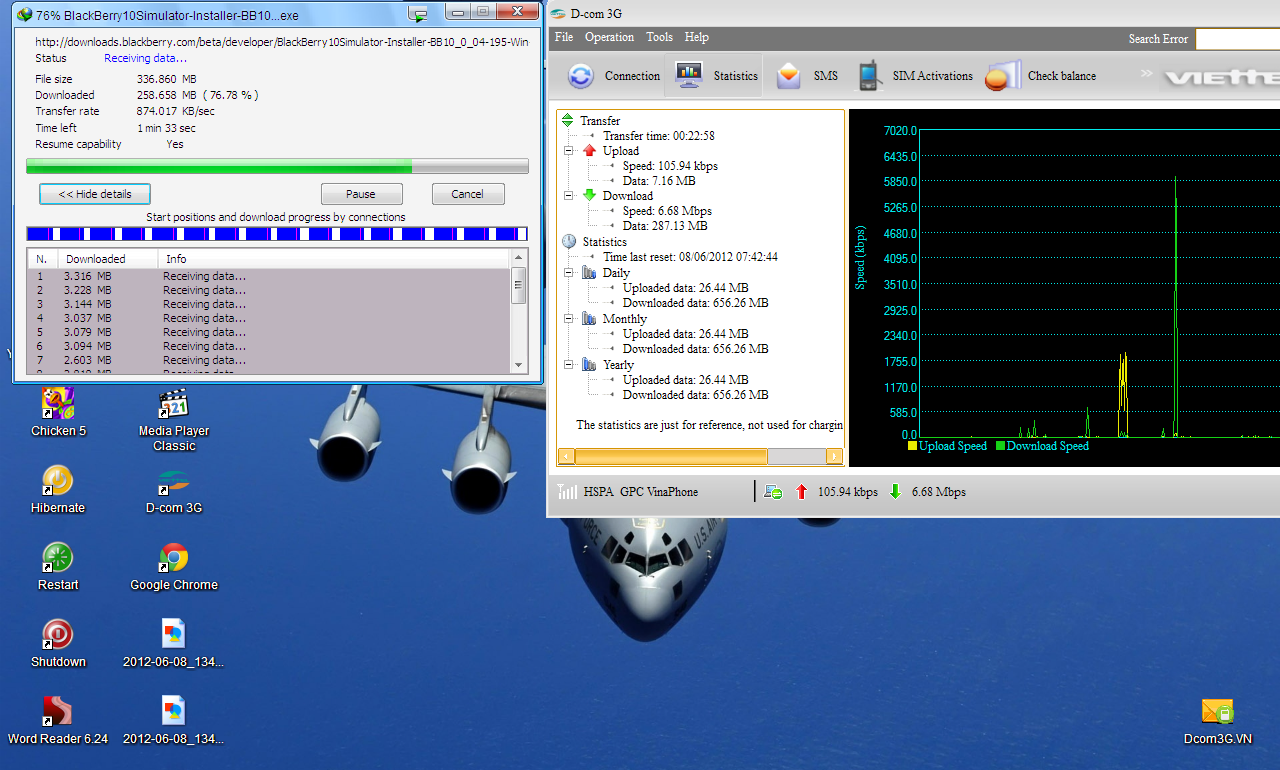Open the Google Chrome desktop shortcut
The height and width of the screenshot is (770, 1280).
[174, 567]
